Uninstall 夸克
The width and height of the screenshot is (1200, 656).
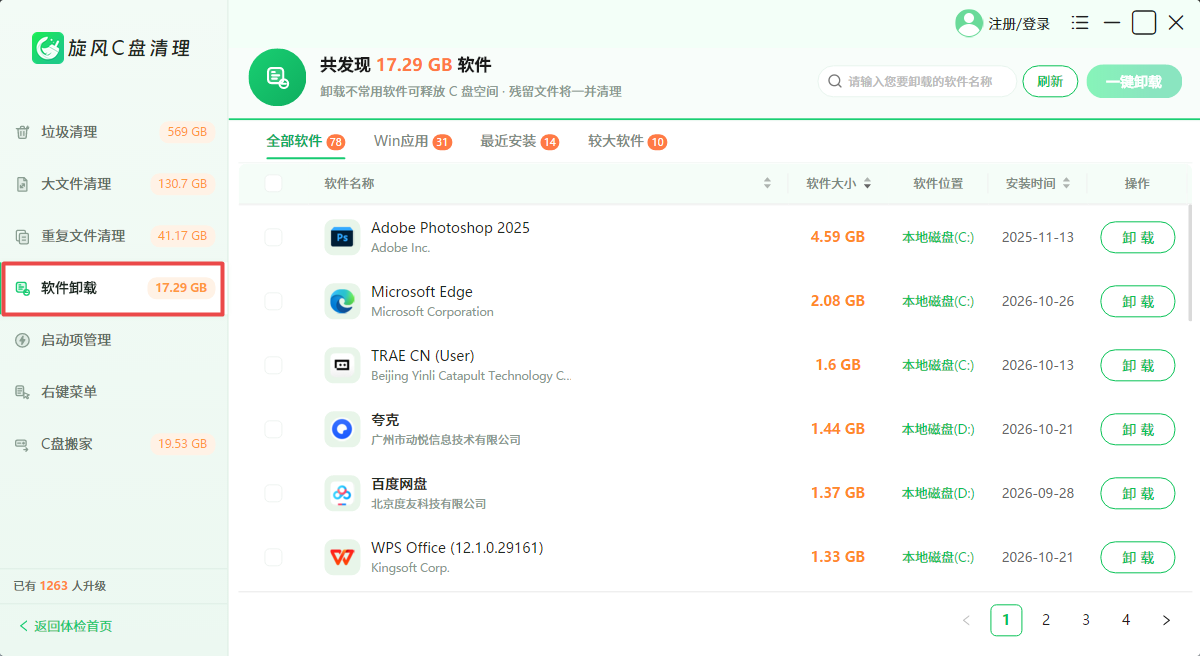pos(1138,429)
